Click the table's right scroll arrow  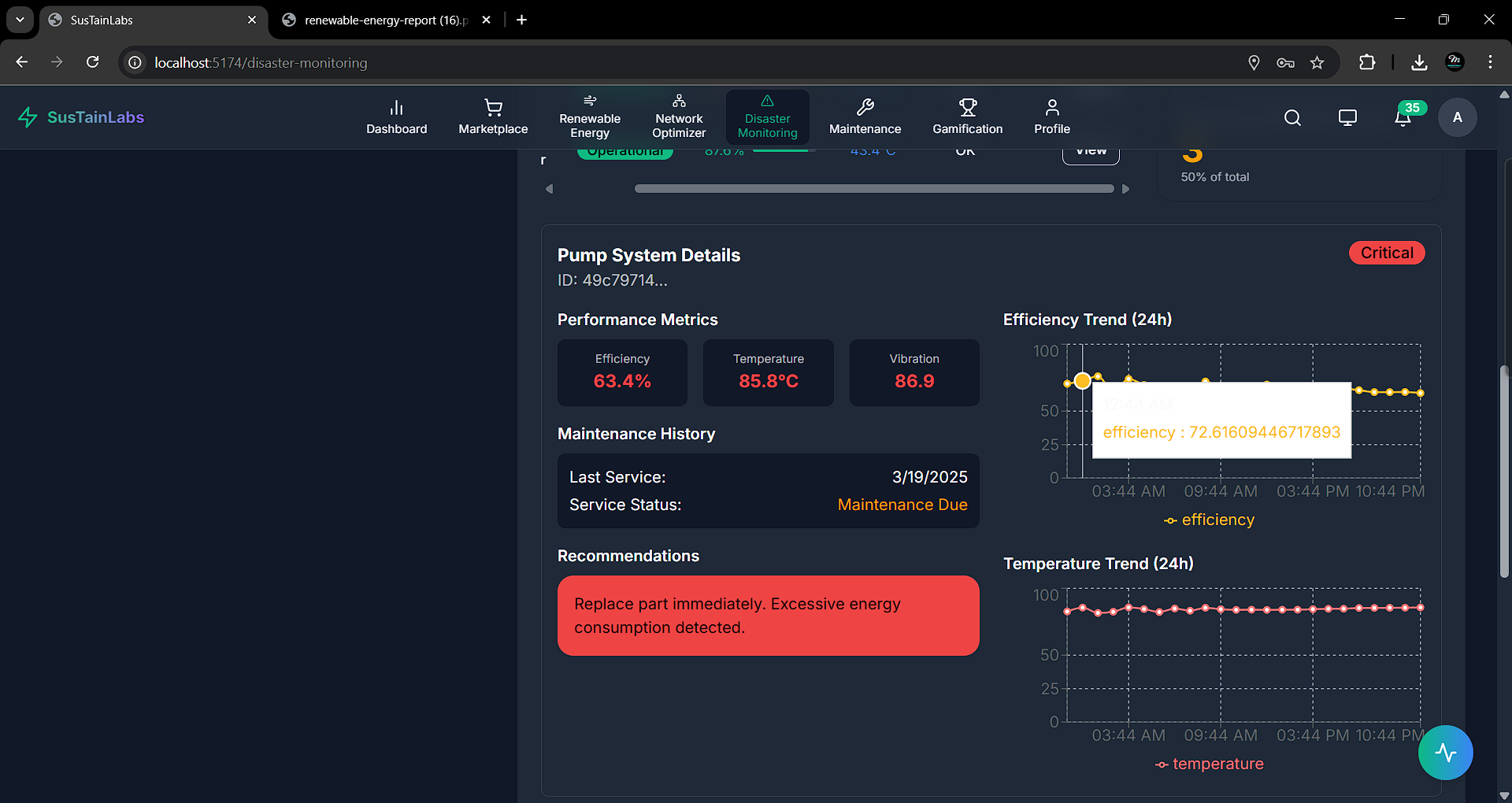1125,189
